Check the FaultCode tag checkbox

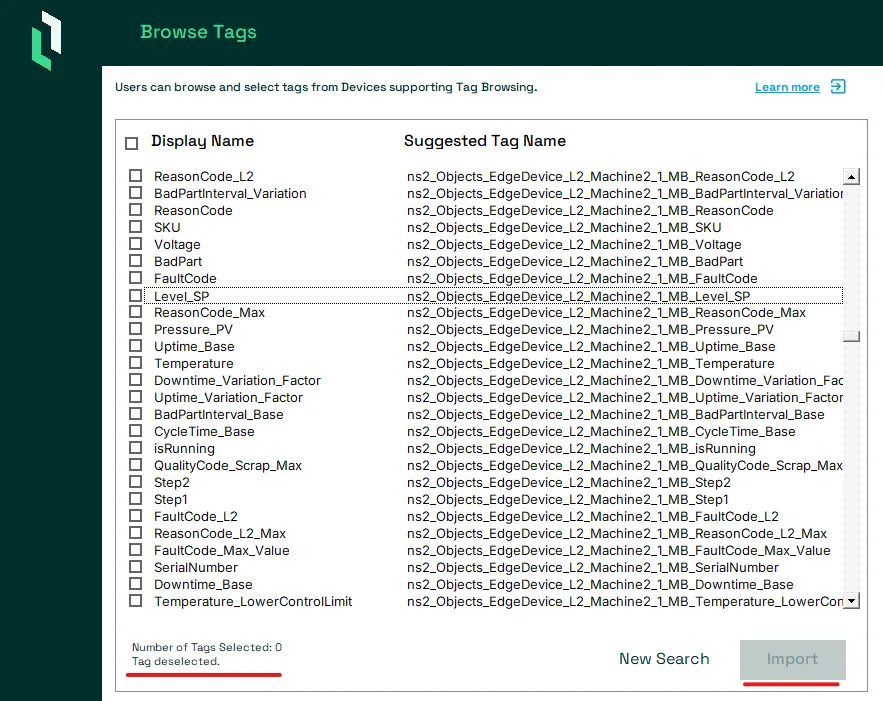(x=135, y=278)
